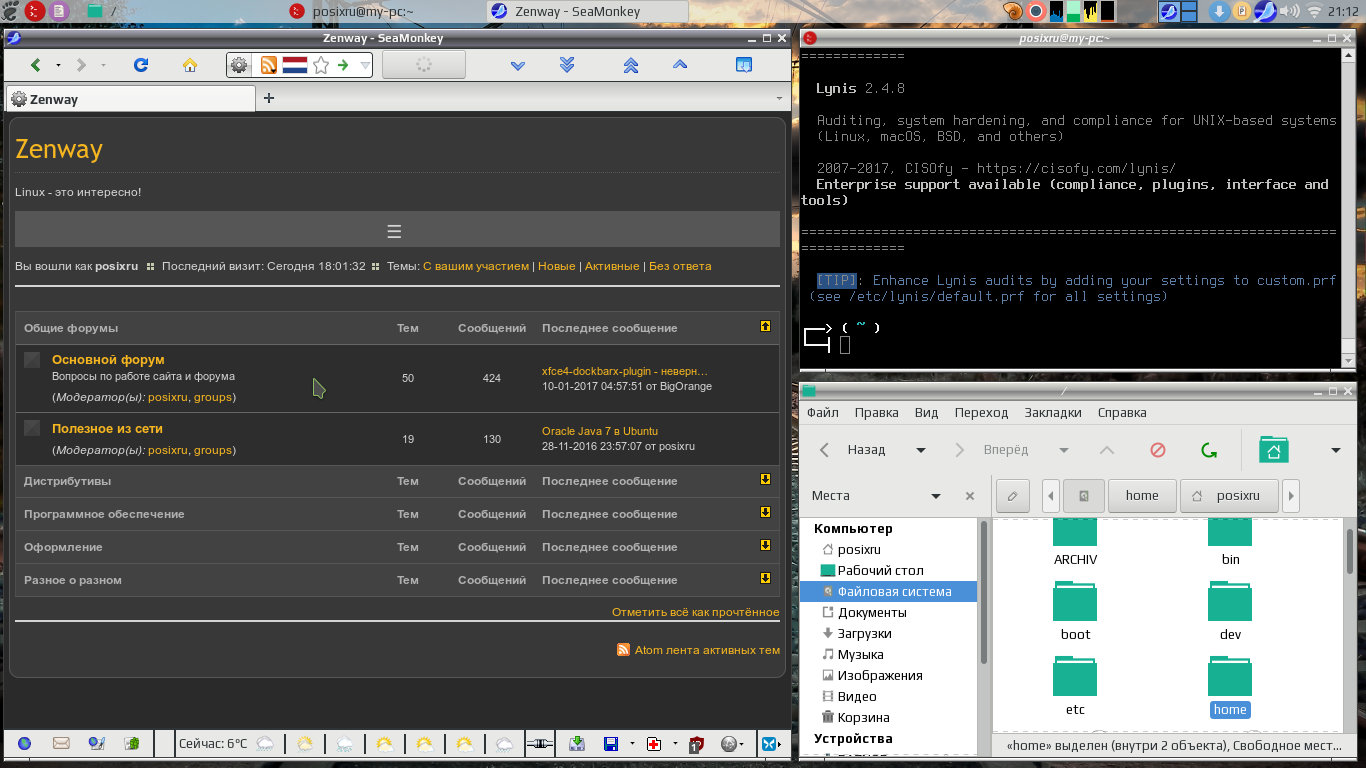Expand the Разное о разном category

click(766, 578)
